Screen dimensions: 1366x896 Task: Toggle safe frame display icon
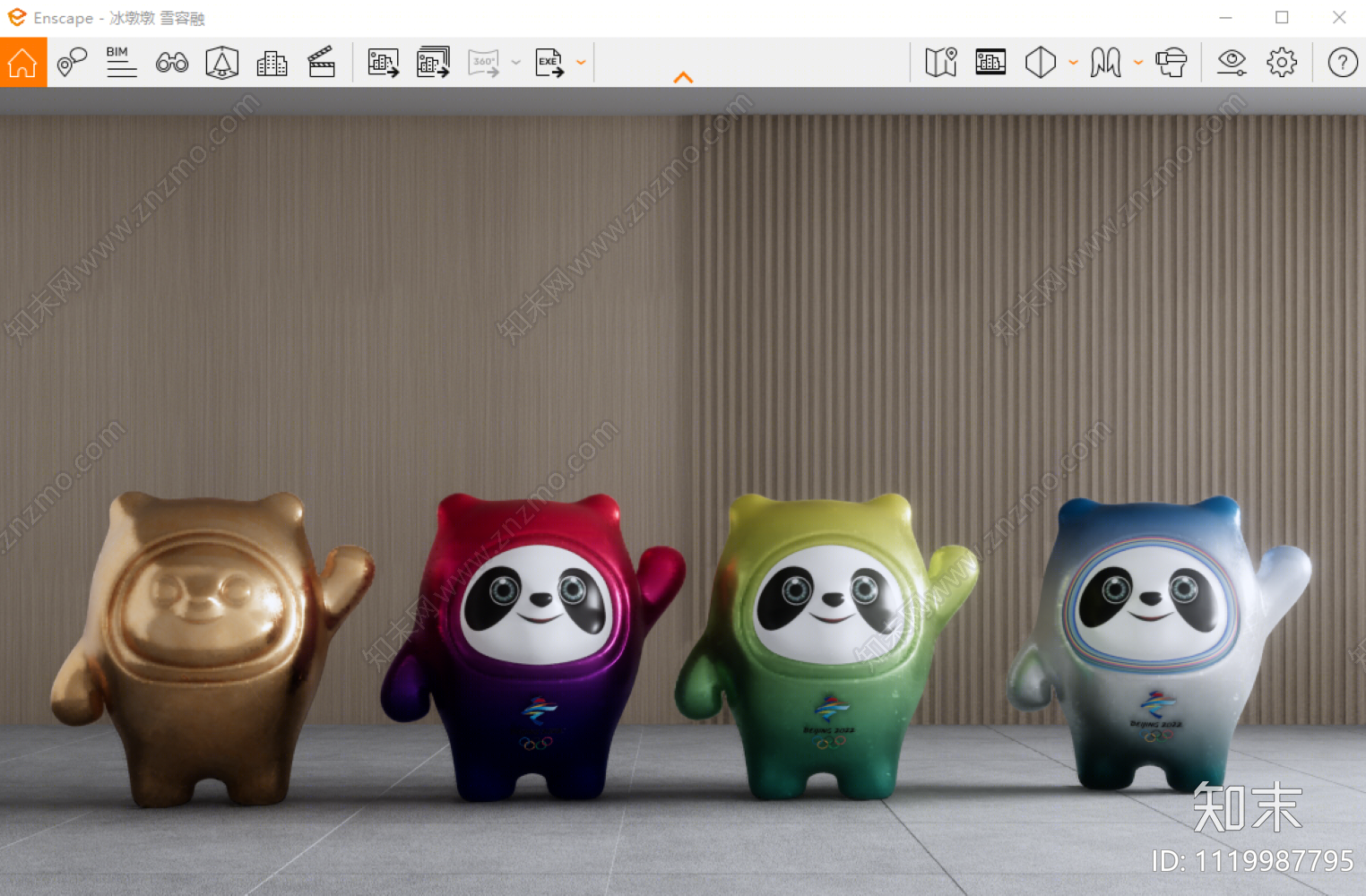click(990, 62)
